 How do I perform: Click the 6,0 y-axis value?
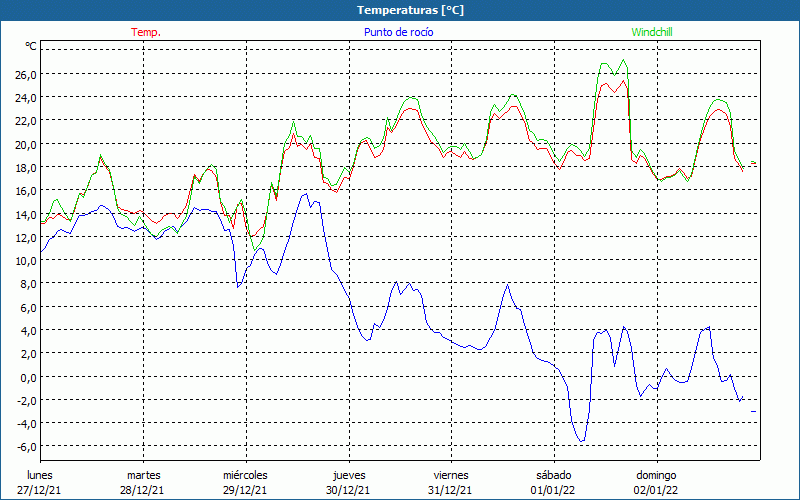click(28, 307)
